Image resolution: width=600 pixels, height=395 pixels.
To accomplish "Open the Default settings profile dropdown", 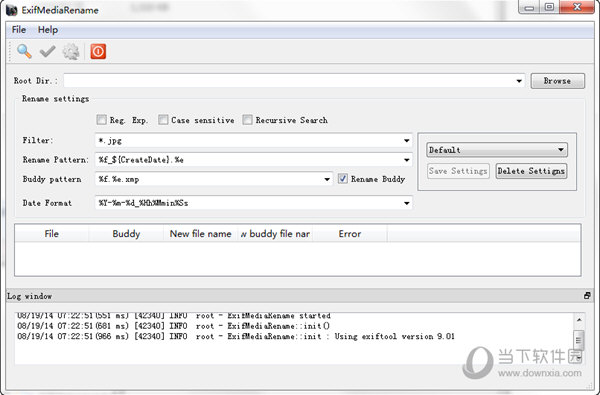I will point(497,150).
